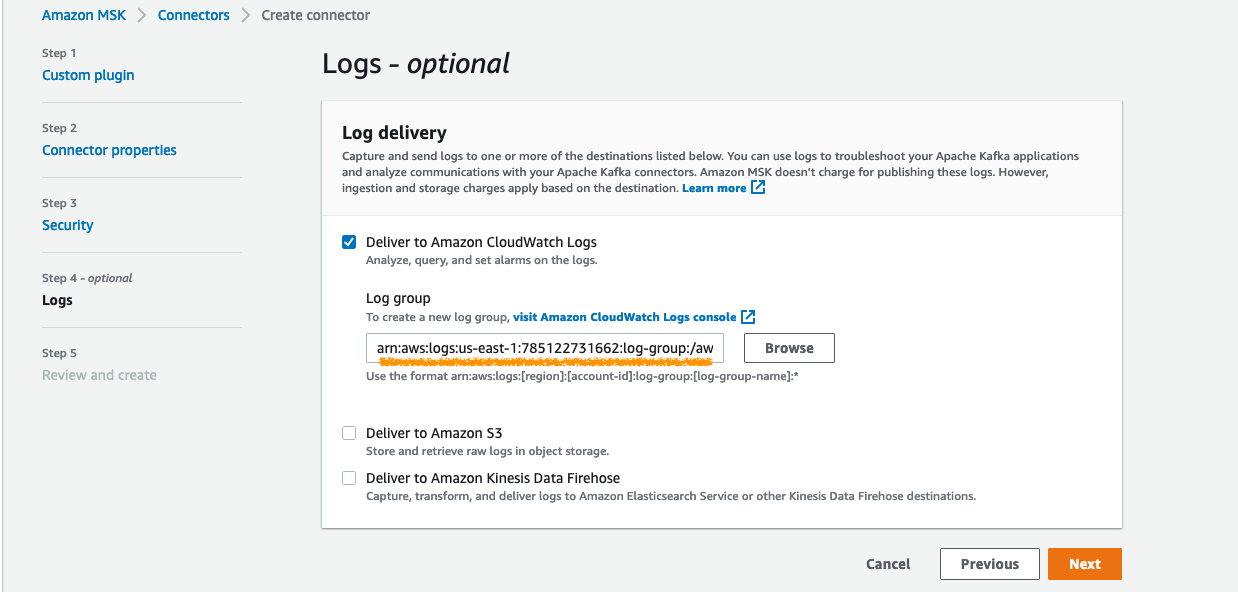
Task: Click the Create connector breadcrumb text
Action: click(x=316, y=15)
